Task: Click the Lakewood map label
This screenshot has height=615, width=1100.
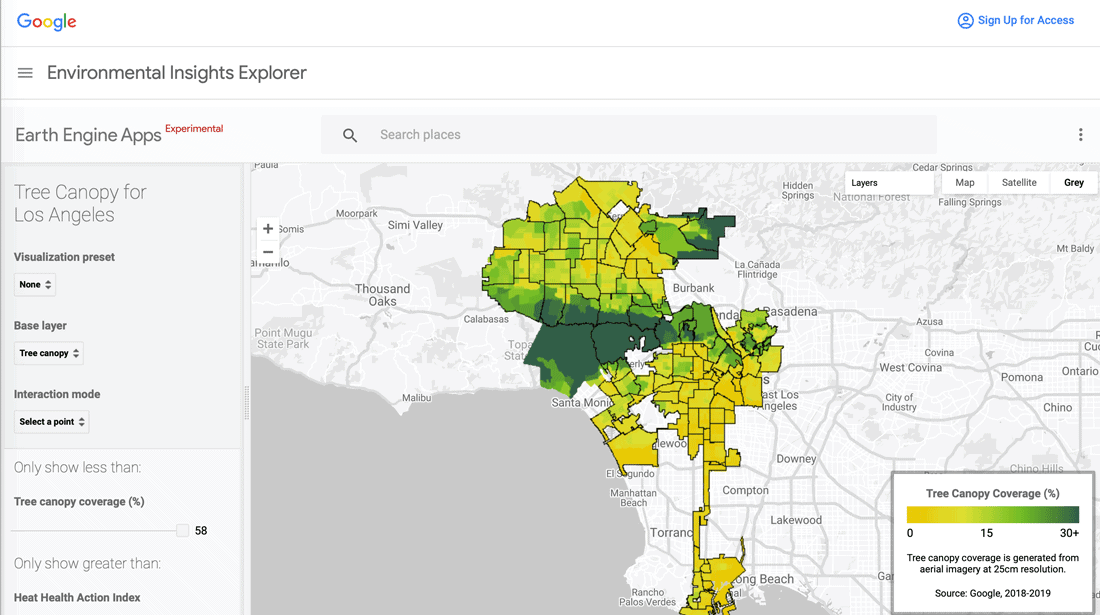Action: point(796,520)
